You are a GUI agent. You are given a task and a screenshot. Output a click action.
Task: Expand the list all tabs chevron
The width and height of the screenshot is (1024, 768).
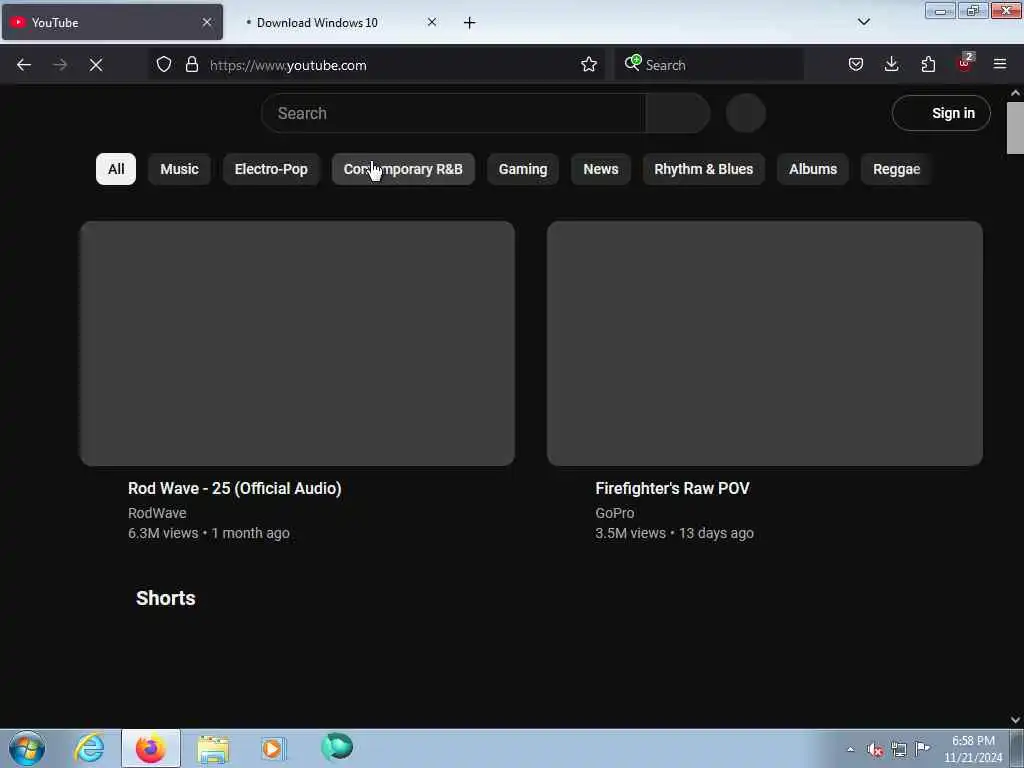click(x=864, y=22)
